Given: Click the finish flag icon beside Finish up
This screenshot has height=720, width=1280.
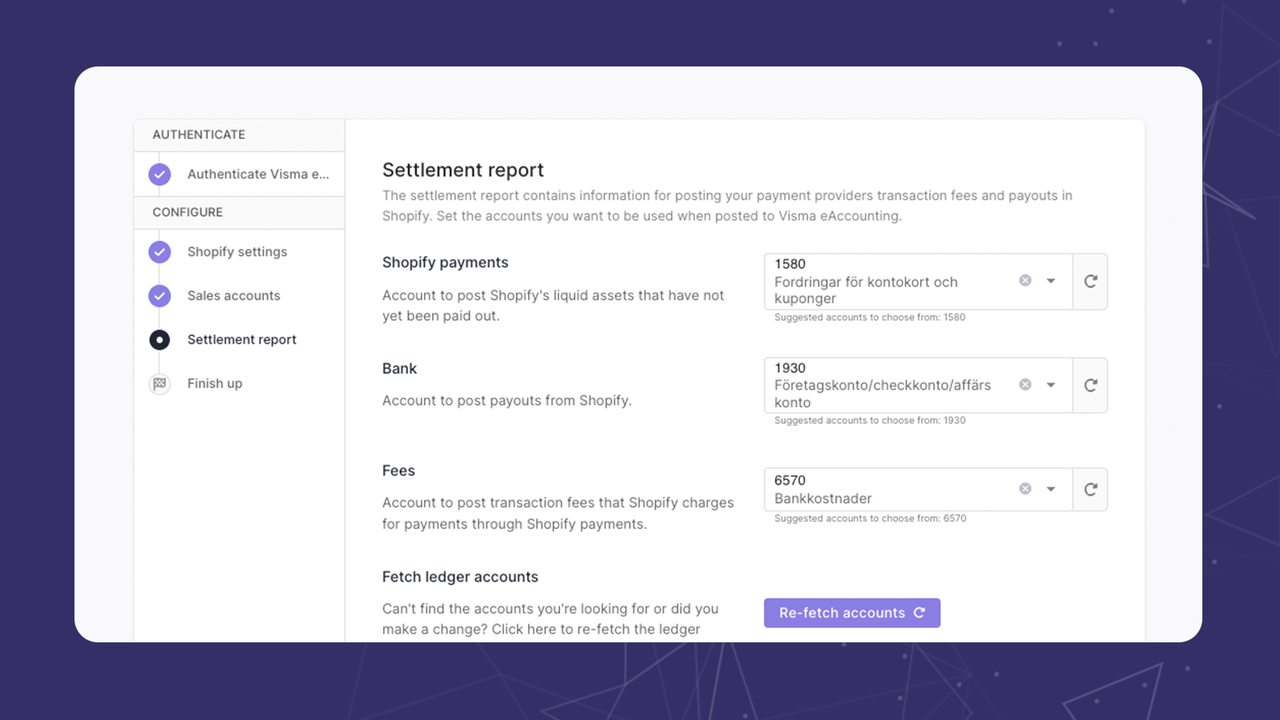Looking at the screenshot, I should point(159,383).
